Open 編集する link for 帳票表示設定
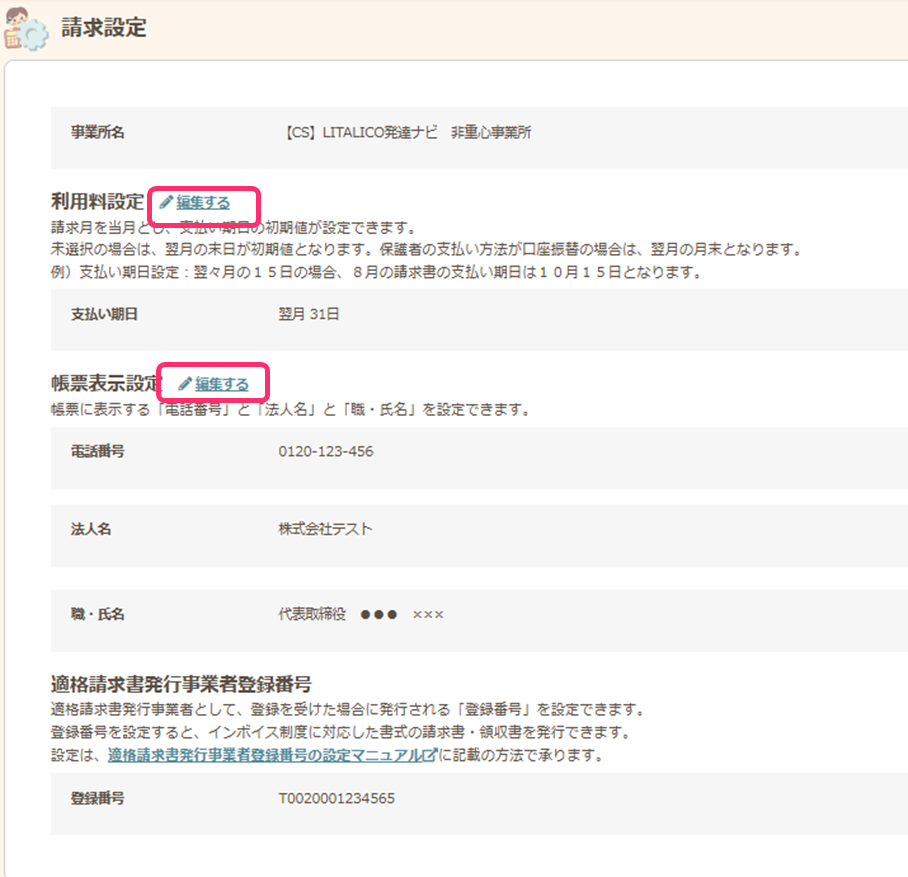The height and width of the screenshot is (877, 908). click(222, 384)
